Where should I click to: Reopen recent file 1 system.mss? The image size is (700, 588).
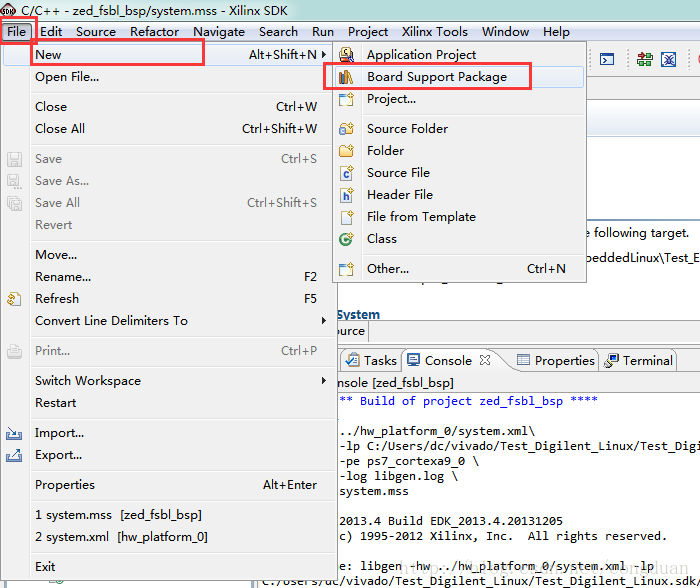(x=181, y=515)
